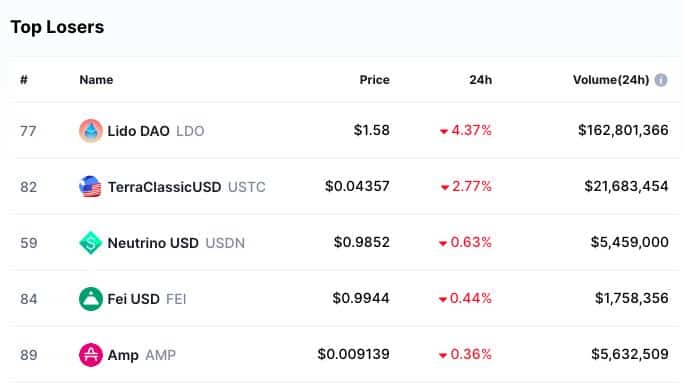Click the Neutrino USD green diamond icon
Screen dimensions: 684x388
[x=91, y=243]
